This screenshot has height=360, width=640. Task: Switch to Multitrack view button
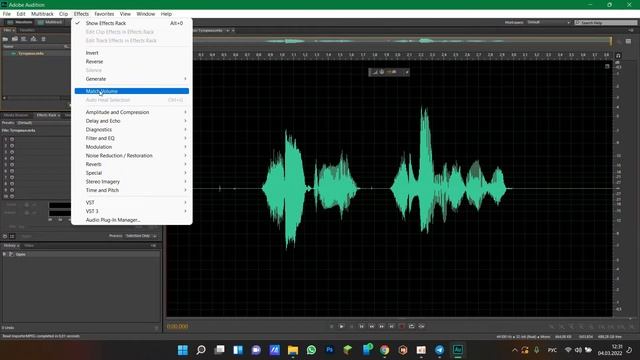50,22
